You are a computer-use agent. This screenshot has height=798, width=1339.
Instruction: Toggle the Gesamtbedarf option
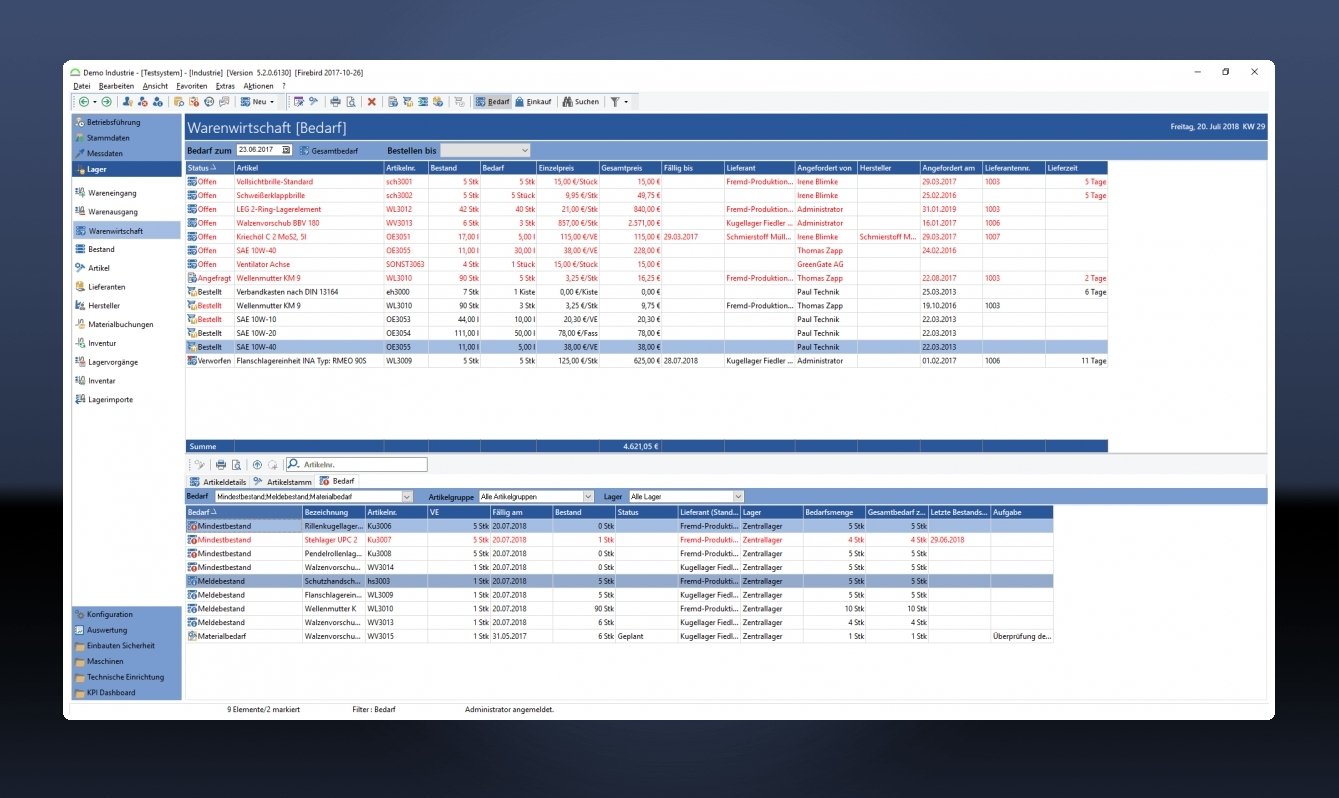tap(325, 150)
